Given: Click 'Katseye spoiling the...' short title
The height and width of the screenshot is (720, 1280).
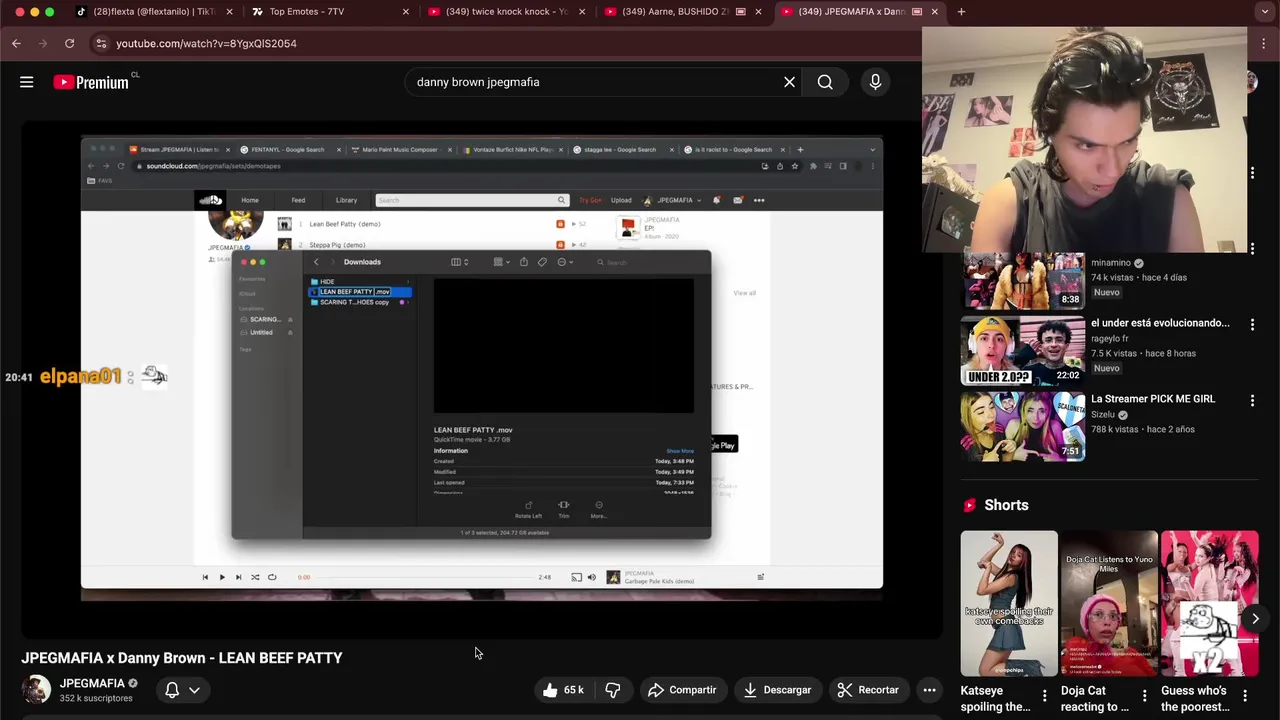Looking at the screenshot, I should (996, 698).
